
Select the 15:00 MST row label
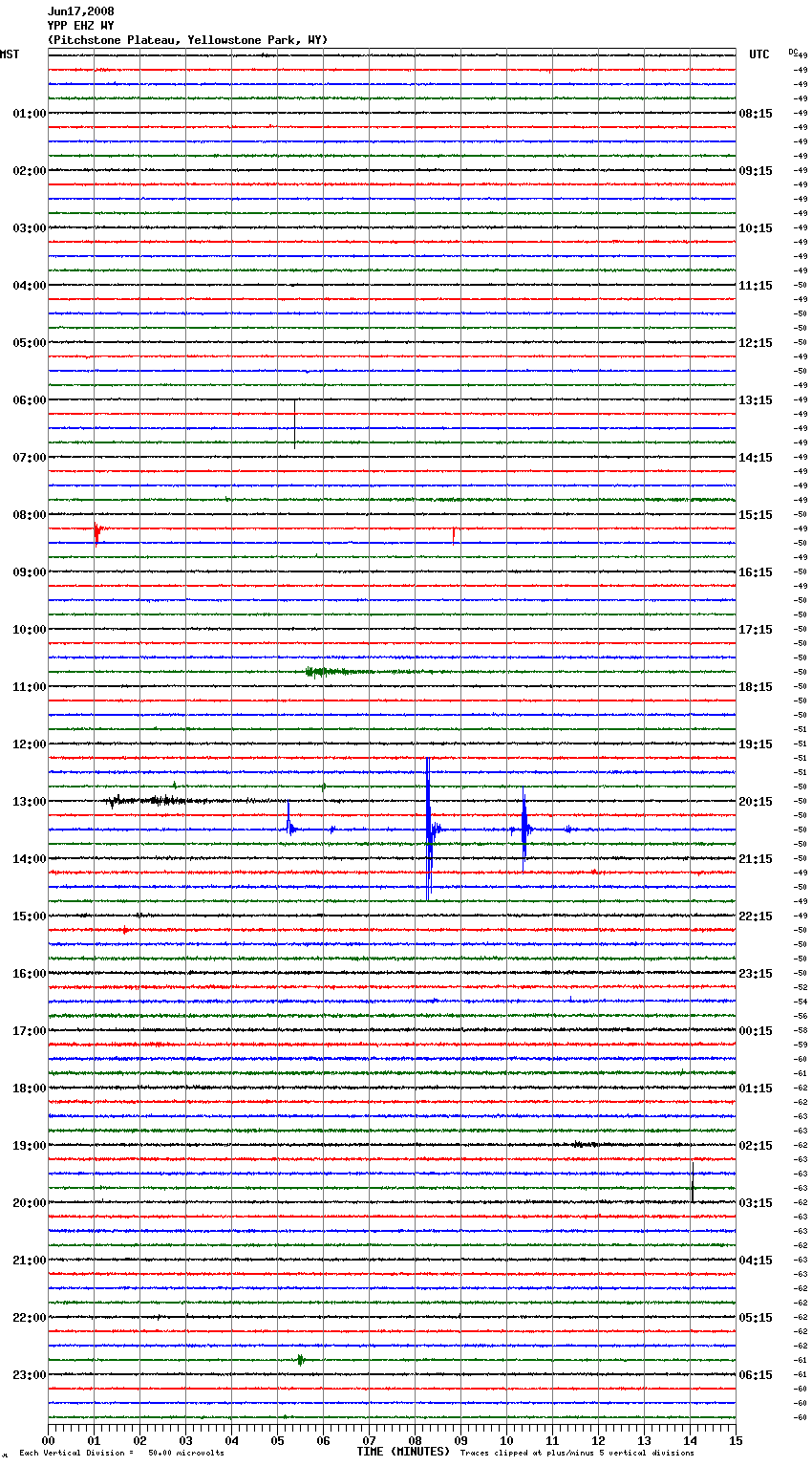click(x=29, y=916)
